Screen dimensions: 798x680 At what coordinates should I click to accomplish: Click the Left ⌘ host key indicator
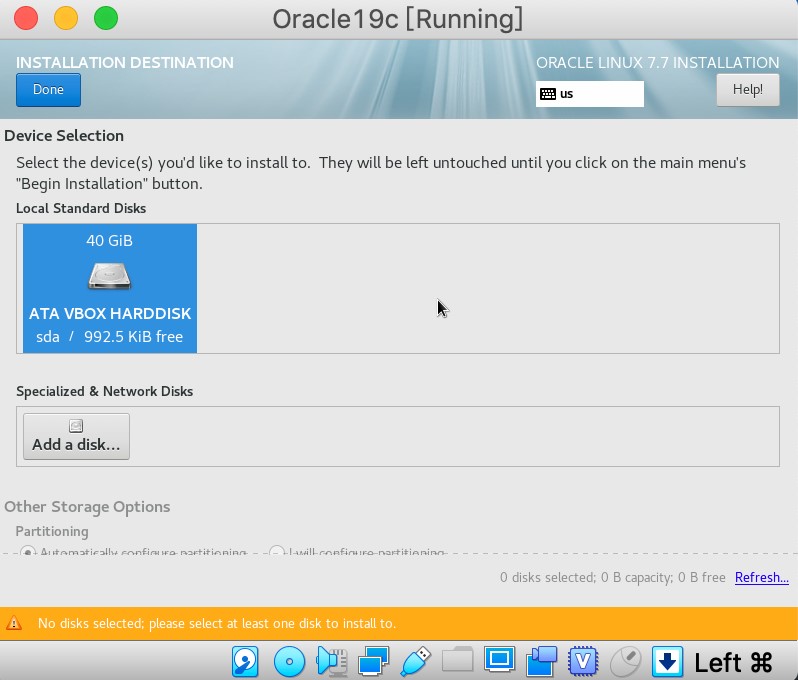[733, 663]
